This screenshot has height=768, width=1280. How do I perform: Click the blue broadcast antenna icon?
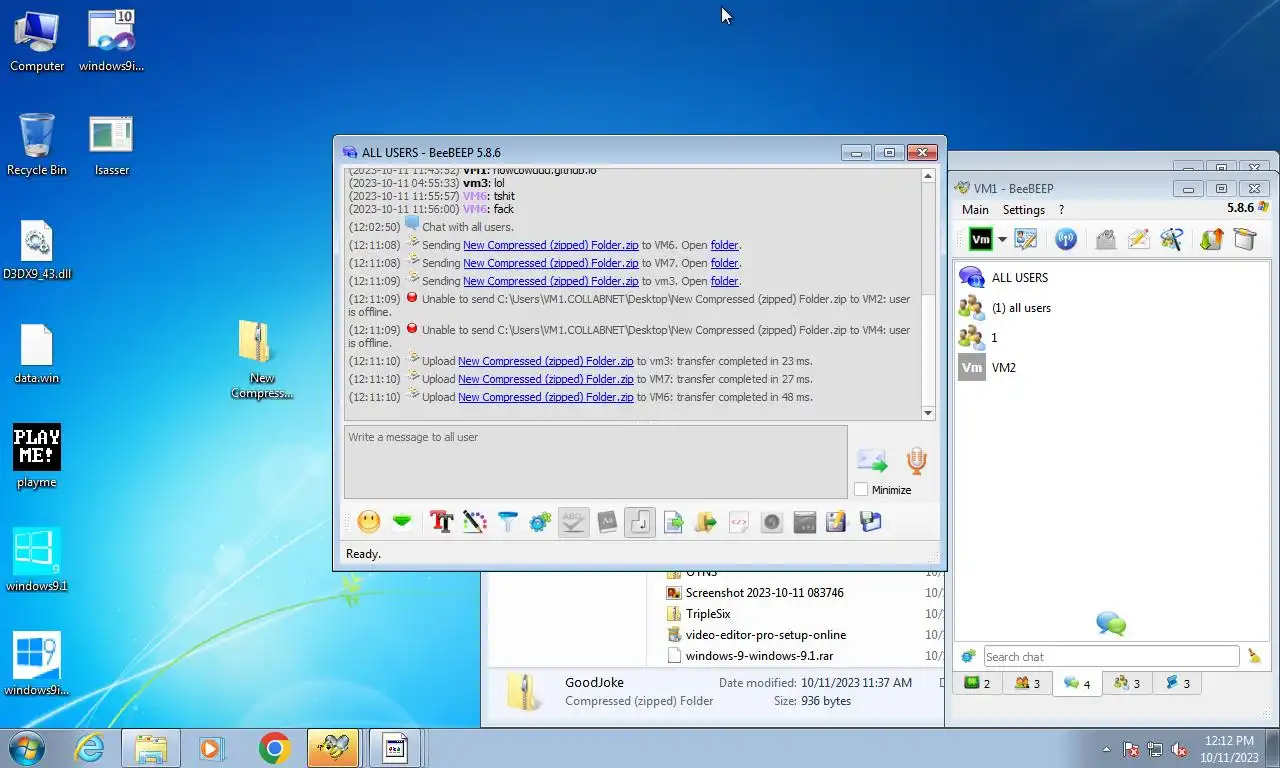(x=1066, y=239)
